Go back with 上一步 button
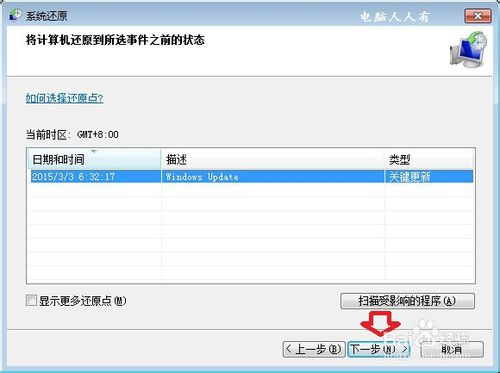This screenshot has width=500, height=373. click(314, 349)
